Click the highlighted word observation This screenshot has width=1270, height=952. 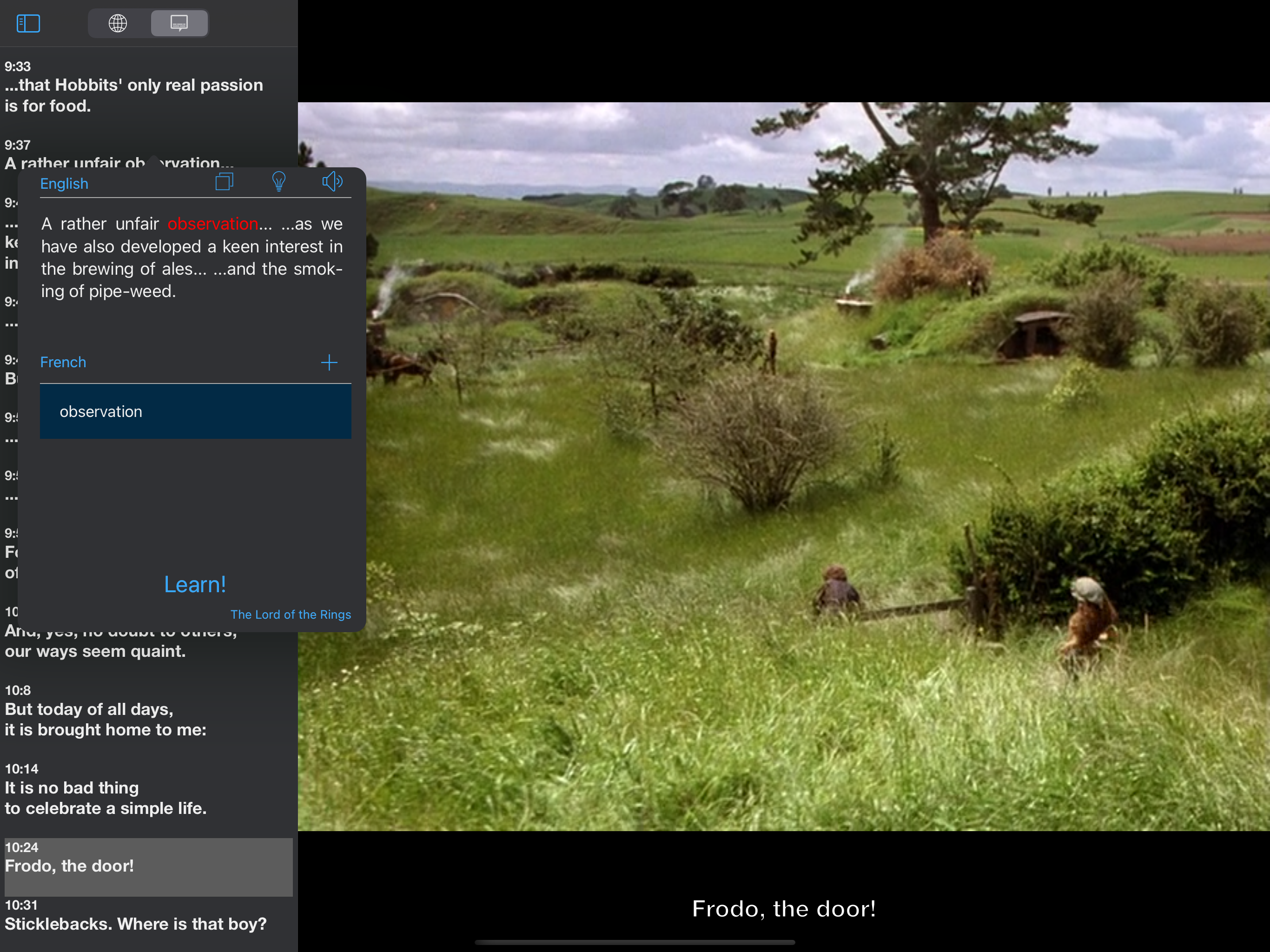pyautogui.click(x=212, y=224)
